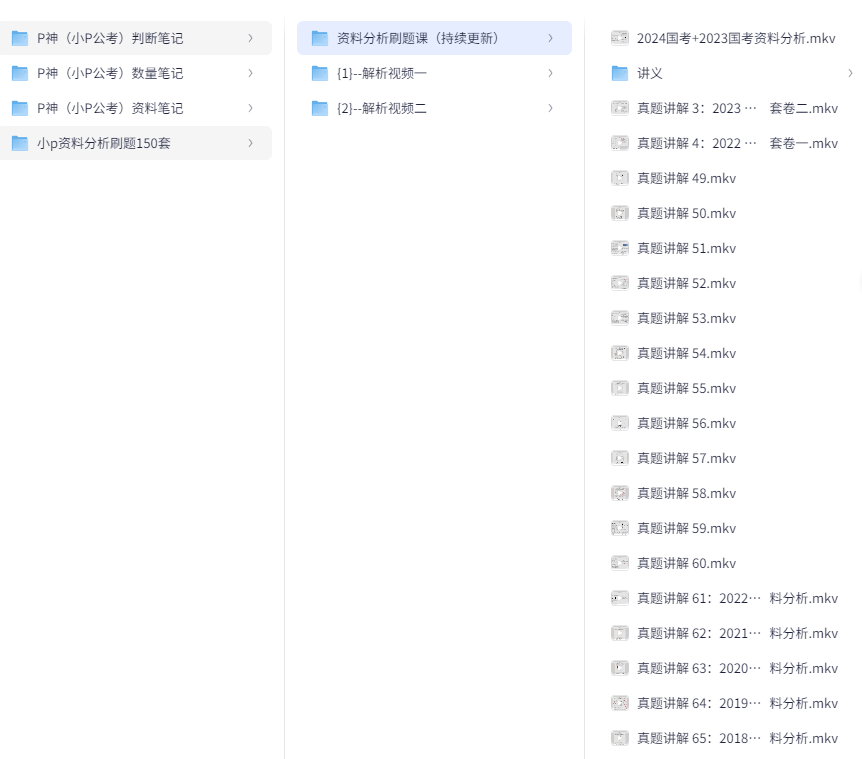Open folder name {1}--解析视频一
This screenshot has height=759, width=862.
(382, 73)
